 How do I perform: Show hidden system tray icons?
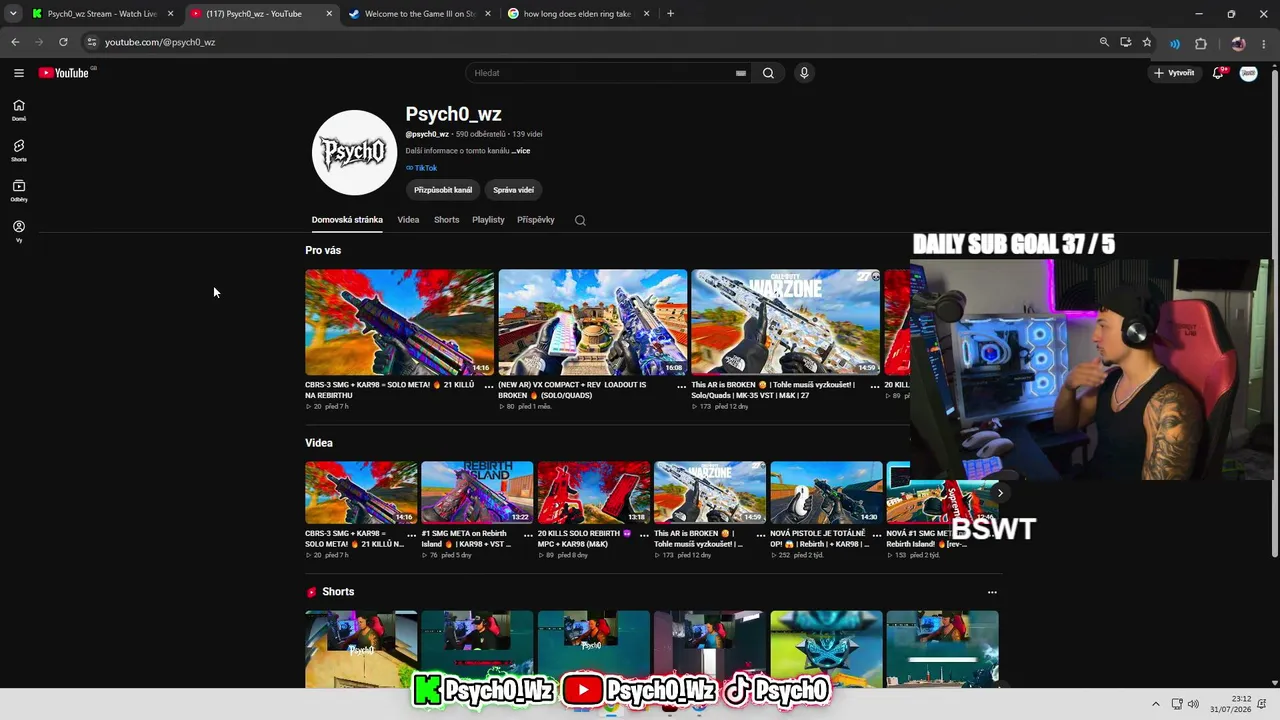tap(1155, 704)
